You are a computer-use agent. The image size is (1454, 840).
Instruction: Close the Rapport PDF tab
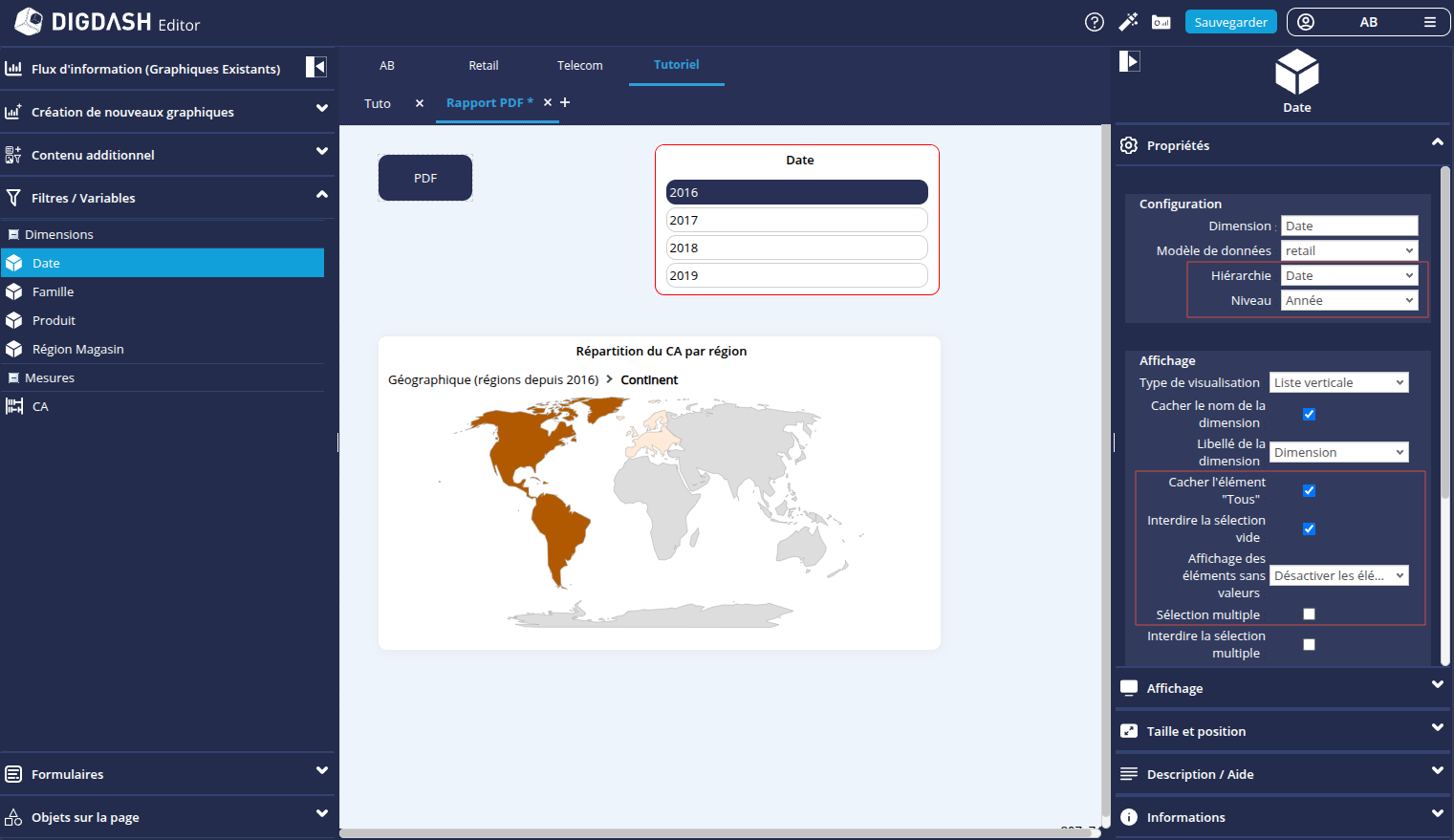548,102
